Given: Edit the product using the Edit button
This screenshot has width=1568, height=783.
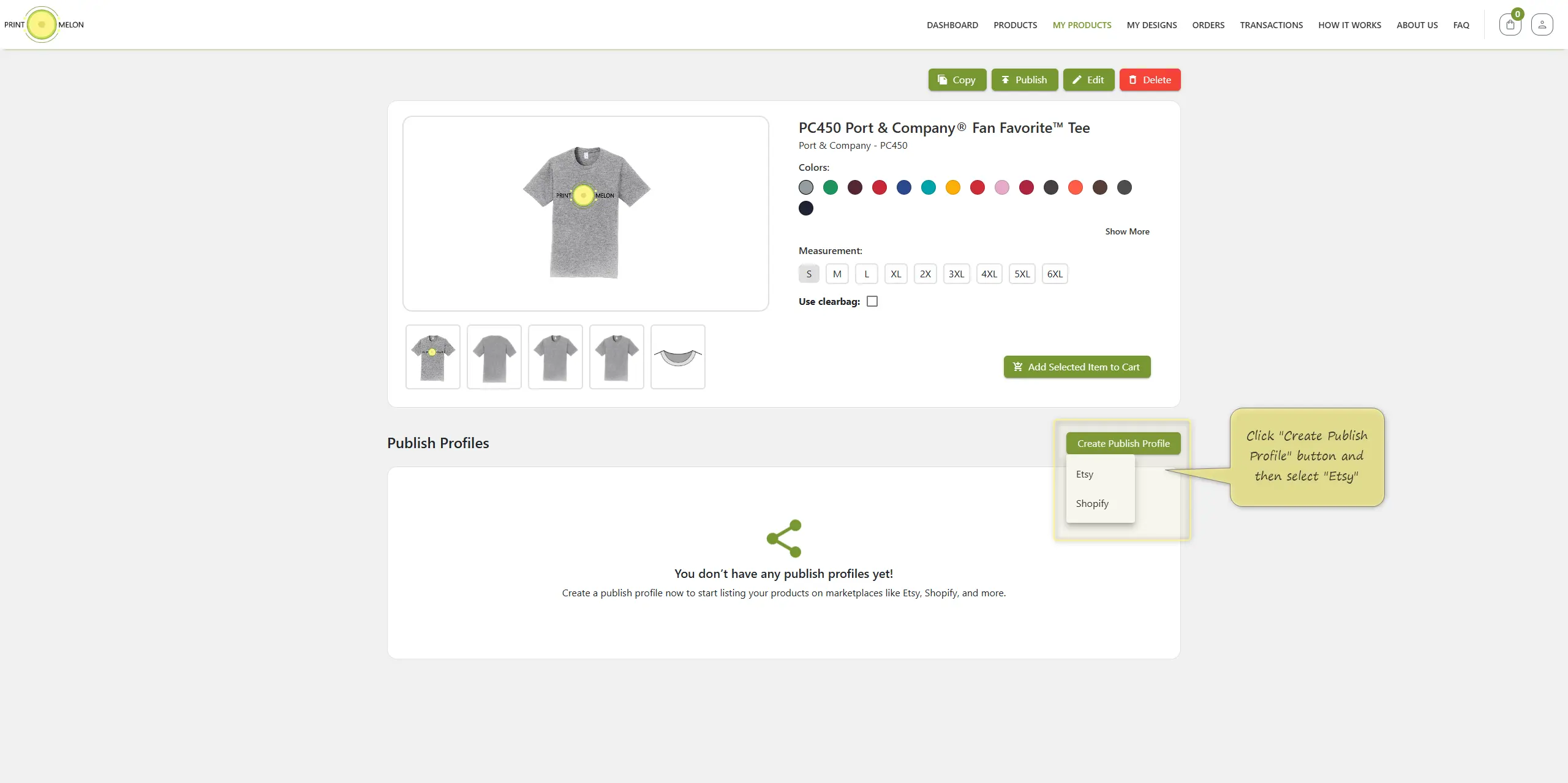Looking at the screenshot, I should pos(1088,80).
